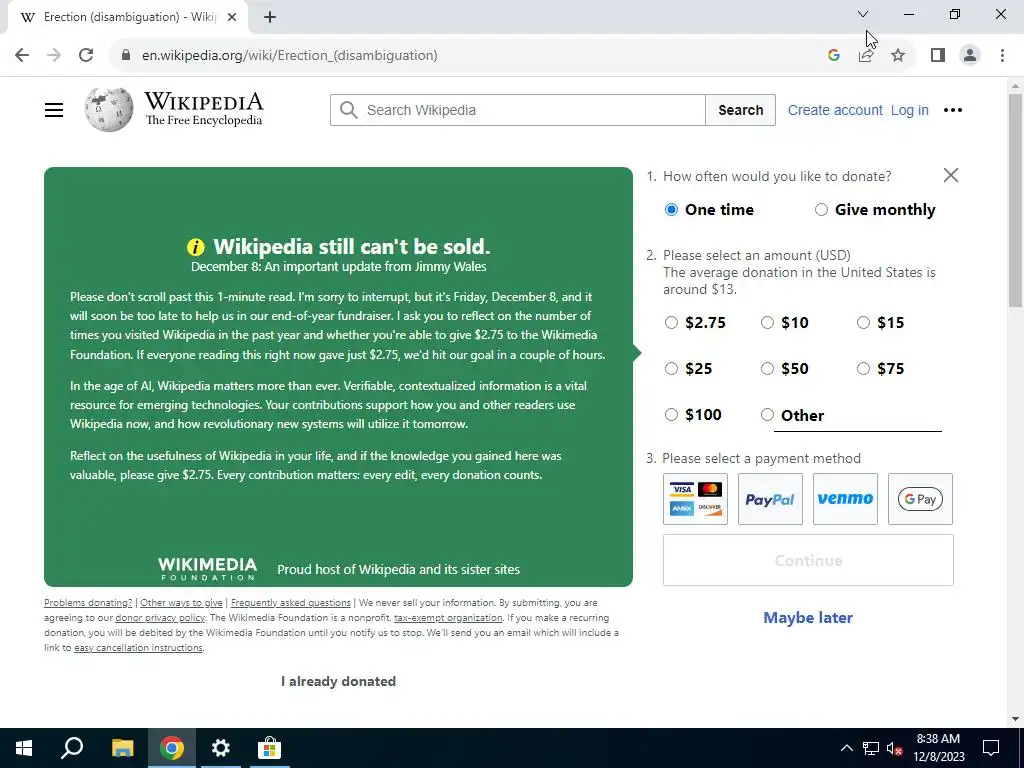
Task: Select the $100 donation amount
Action: click(x=671, y=415)
